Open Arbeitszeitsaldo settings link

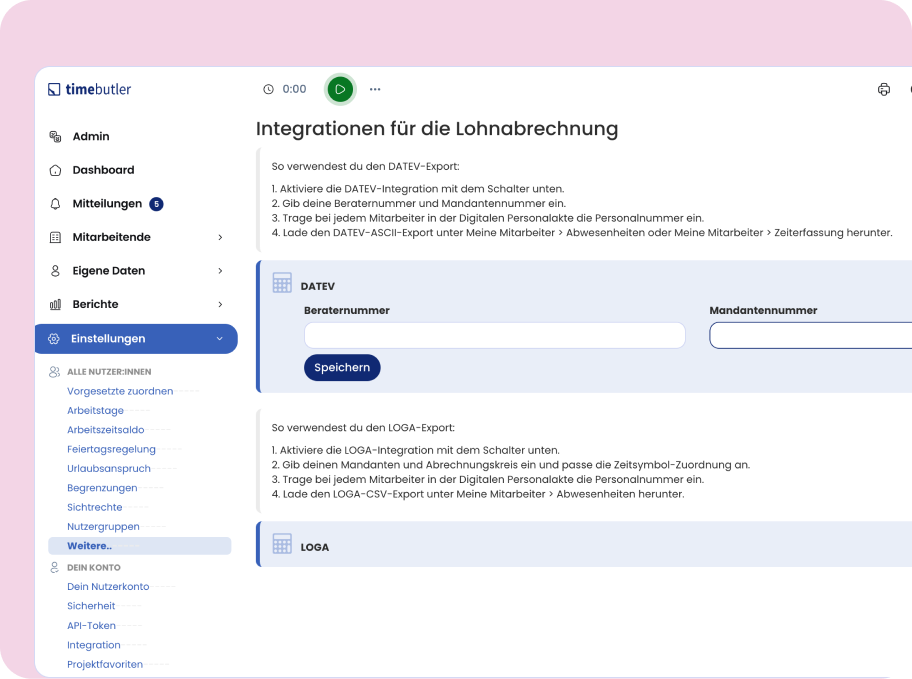click(105, 429)
